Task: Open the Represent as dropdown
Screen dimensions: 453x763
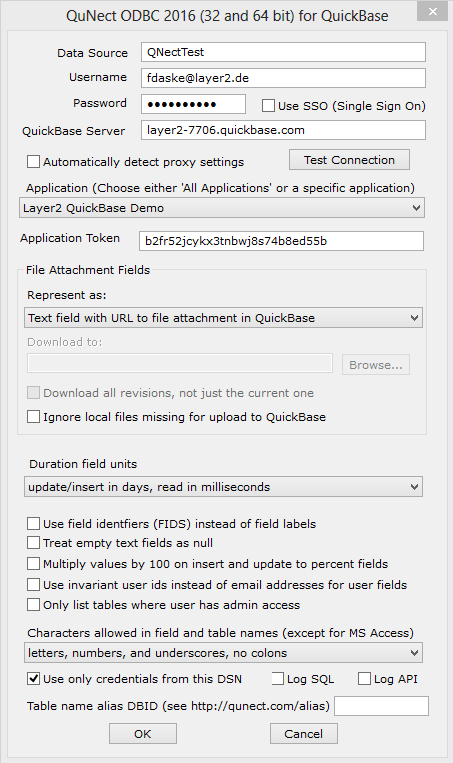Action: click(x=223, y=318)
